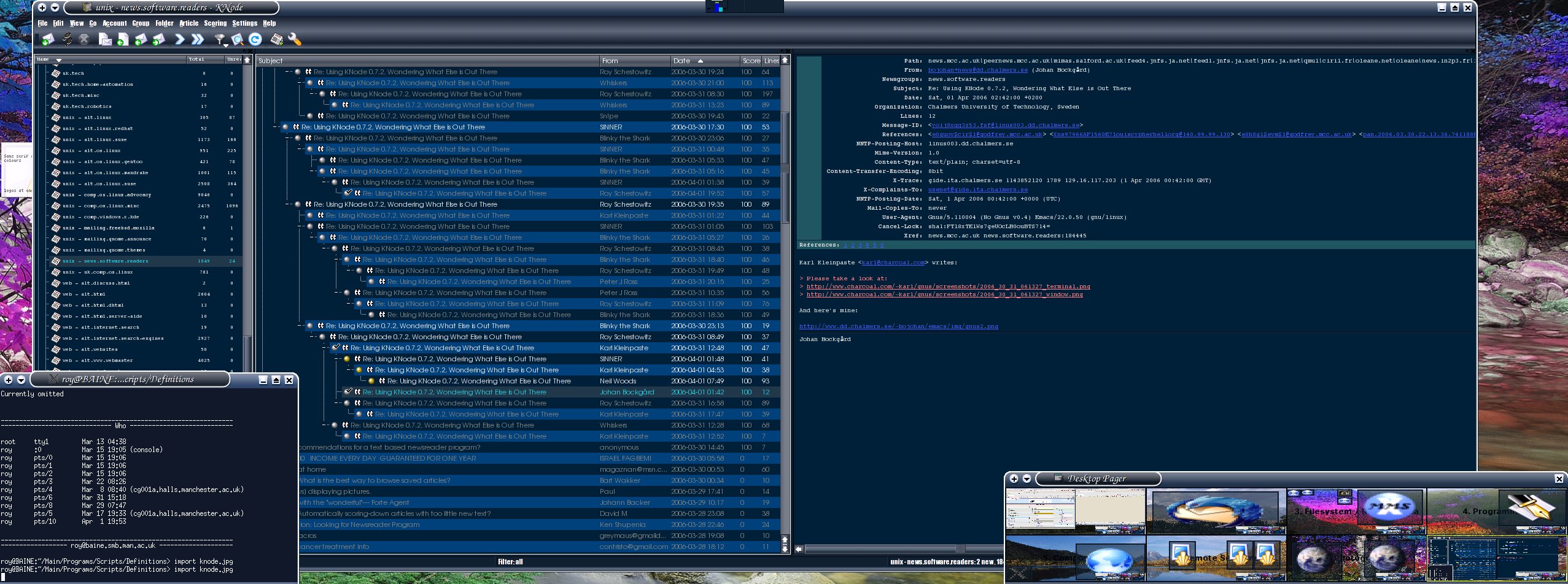Viewport: 1568px width, 584px height.
Task: Click the usenet@gide.ita.chalmers.se complaints link
Action: coord(977,190)
